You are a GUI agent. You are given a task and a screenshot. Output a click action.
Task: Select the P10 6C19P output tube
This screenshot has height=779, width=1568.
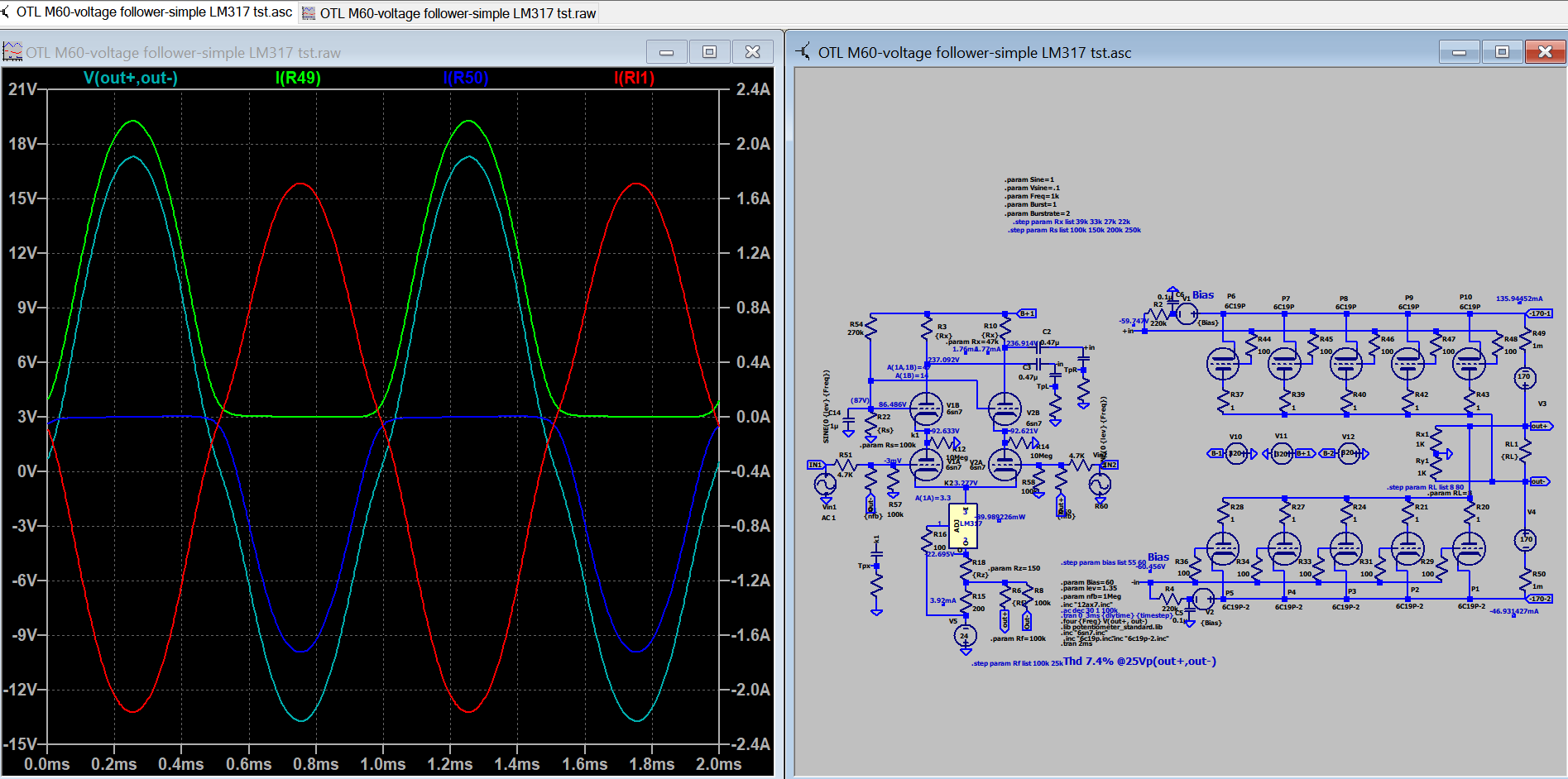point(1469,363)
